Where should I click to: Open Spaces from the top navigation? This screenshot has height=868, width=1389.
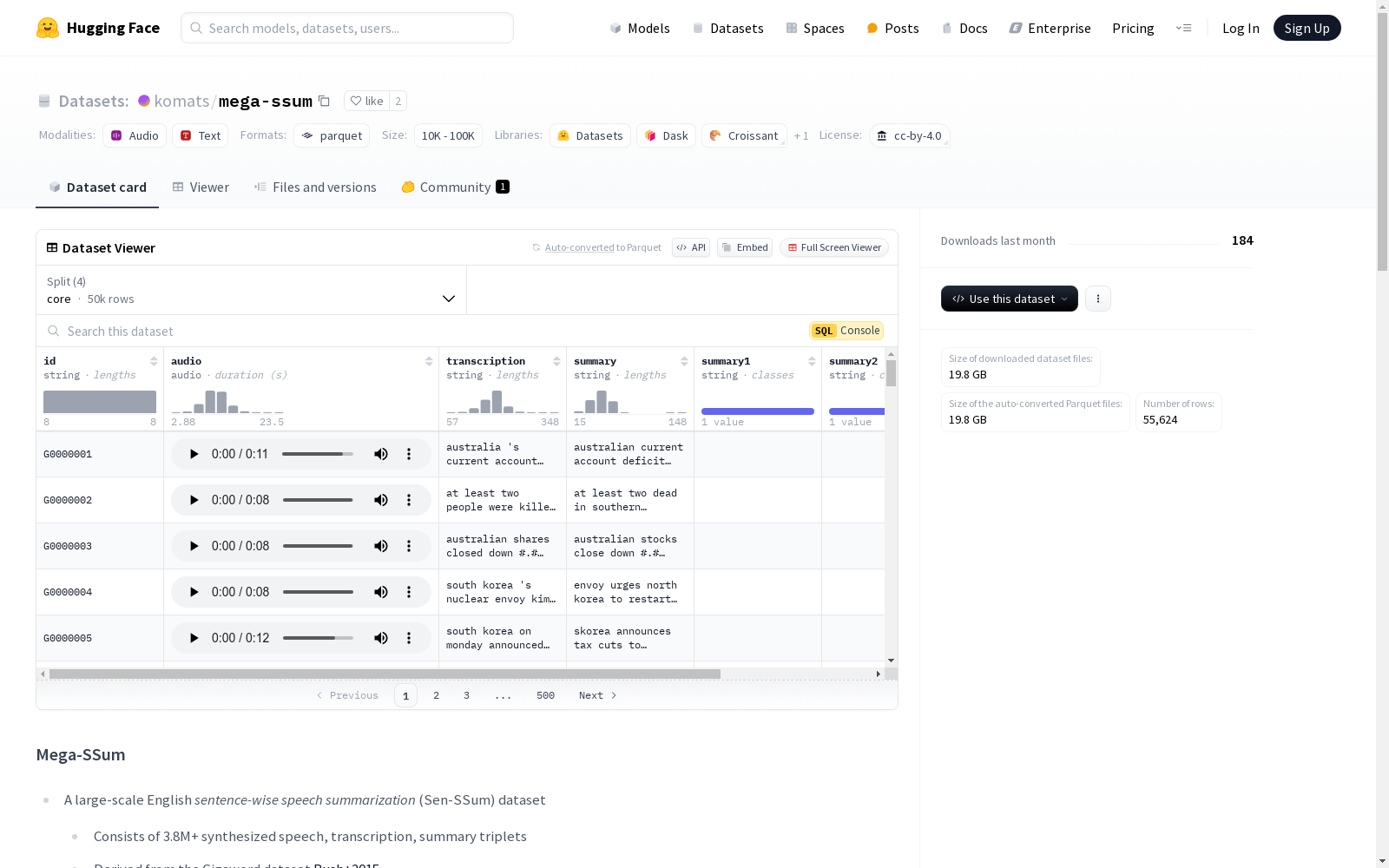pos(815,28)
